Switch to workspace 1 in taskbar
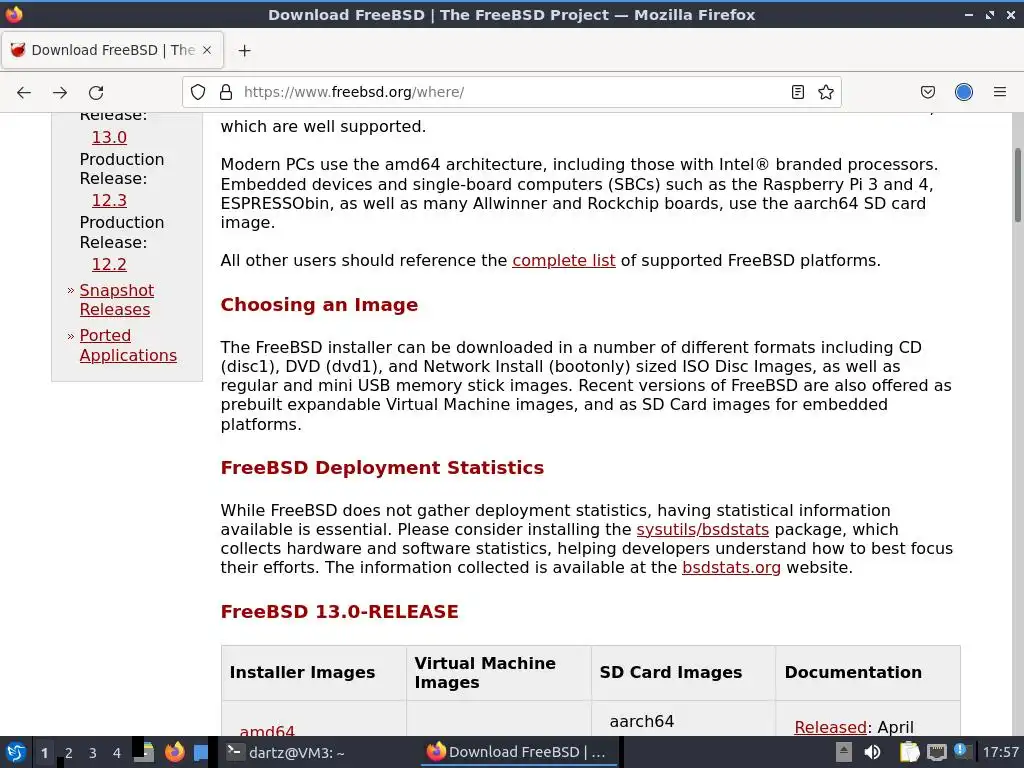Image resolution: width=1024 pixels, height=768 pixels. (x=44, y=753)
